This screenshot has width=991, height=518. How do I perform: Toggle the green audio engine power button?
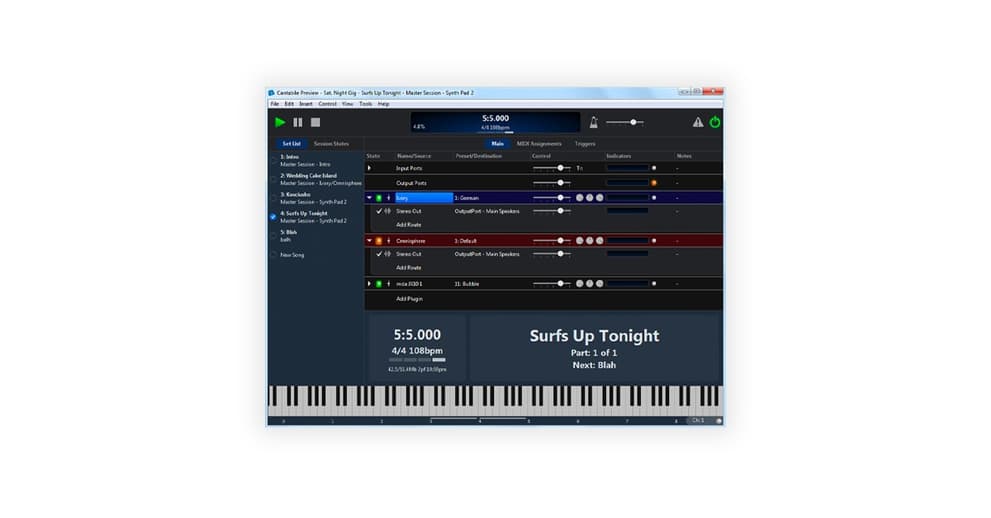(x=715, y=123)
